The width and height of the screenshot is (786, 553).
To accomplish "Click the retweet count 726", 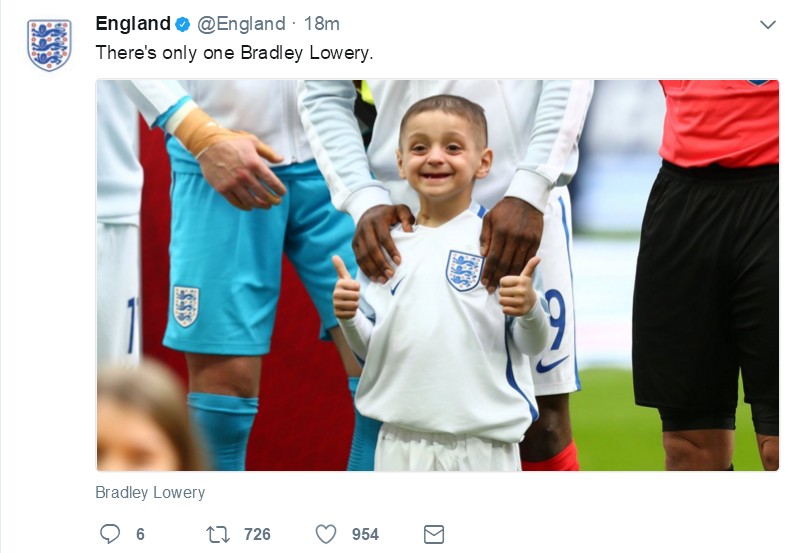I will pos(257,534).
